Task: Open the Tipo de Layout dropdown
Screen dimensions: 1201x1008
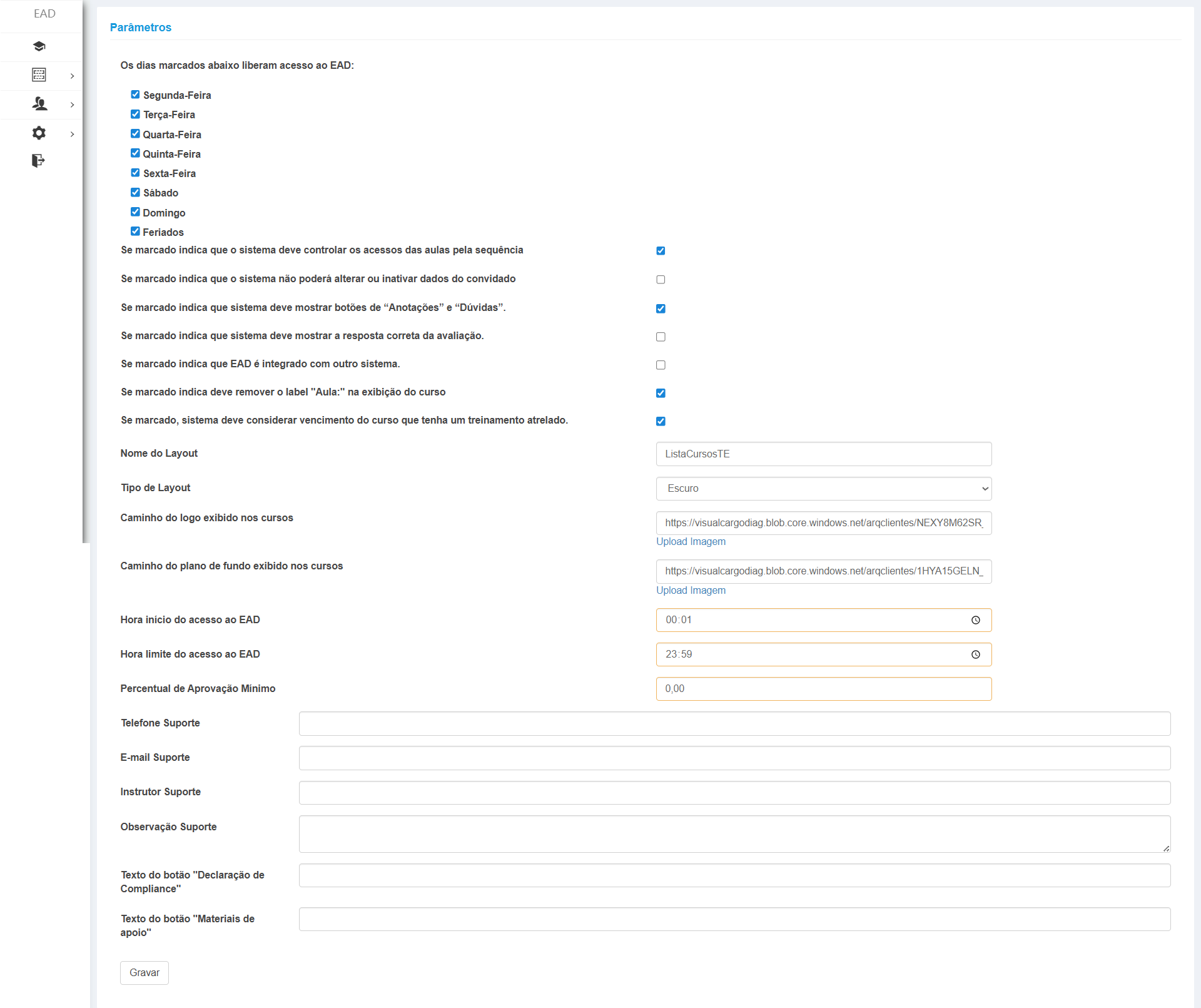Action: click(823, 489)
